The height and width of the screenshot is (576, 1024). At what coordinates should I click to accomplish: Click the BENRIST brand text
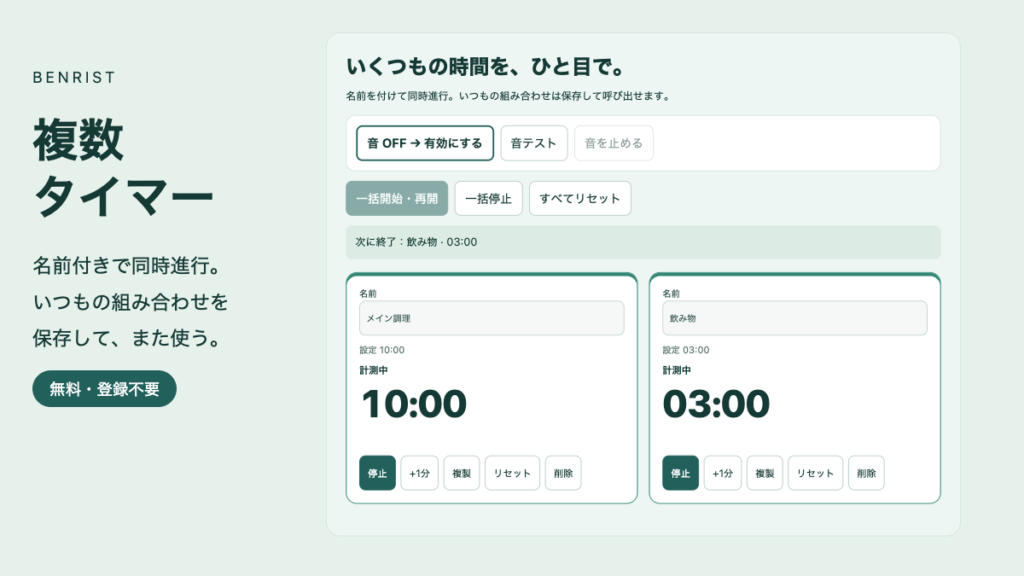74,77
